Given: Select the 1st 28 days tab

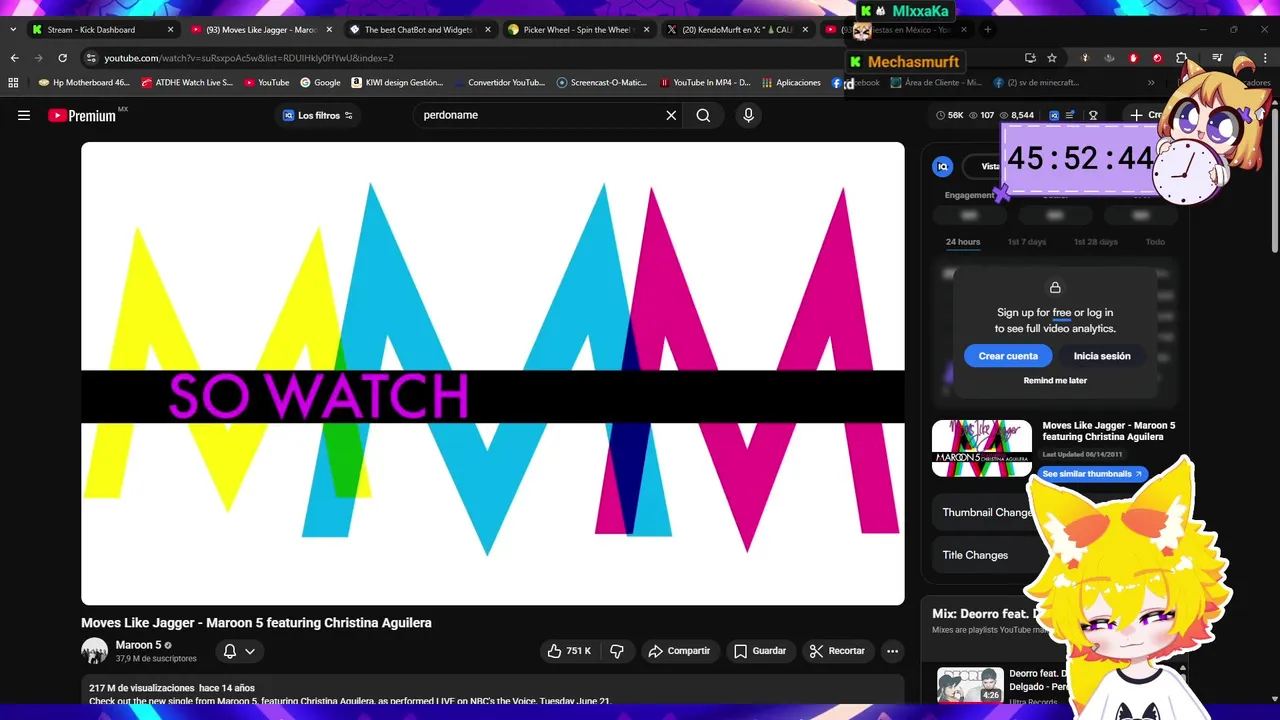Looking at the screenshot, I should coord(1096,242).
